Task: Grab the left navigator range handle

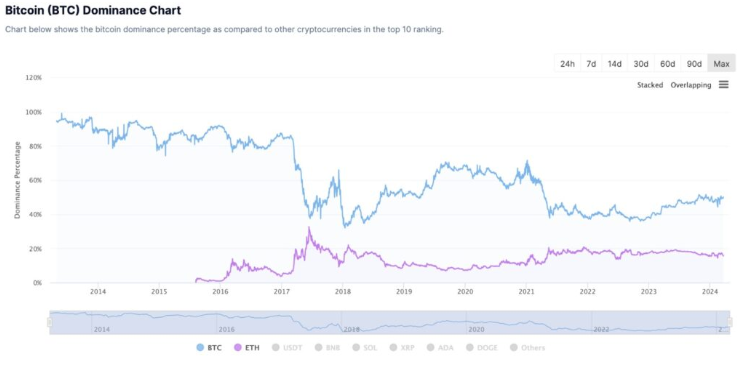Action: pos(49,322)
